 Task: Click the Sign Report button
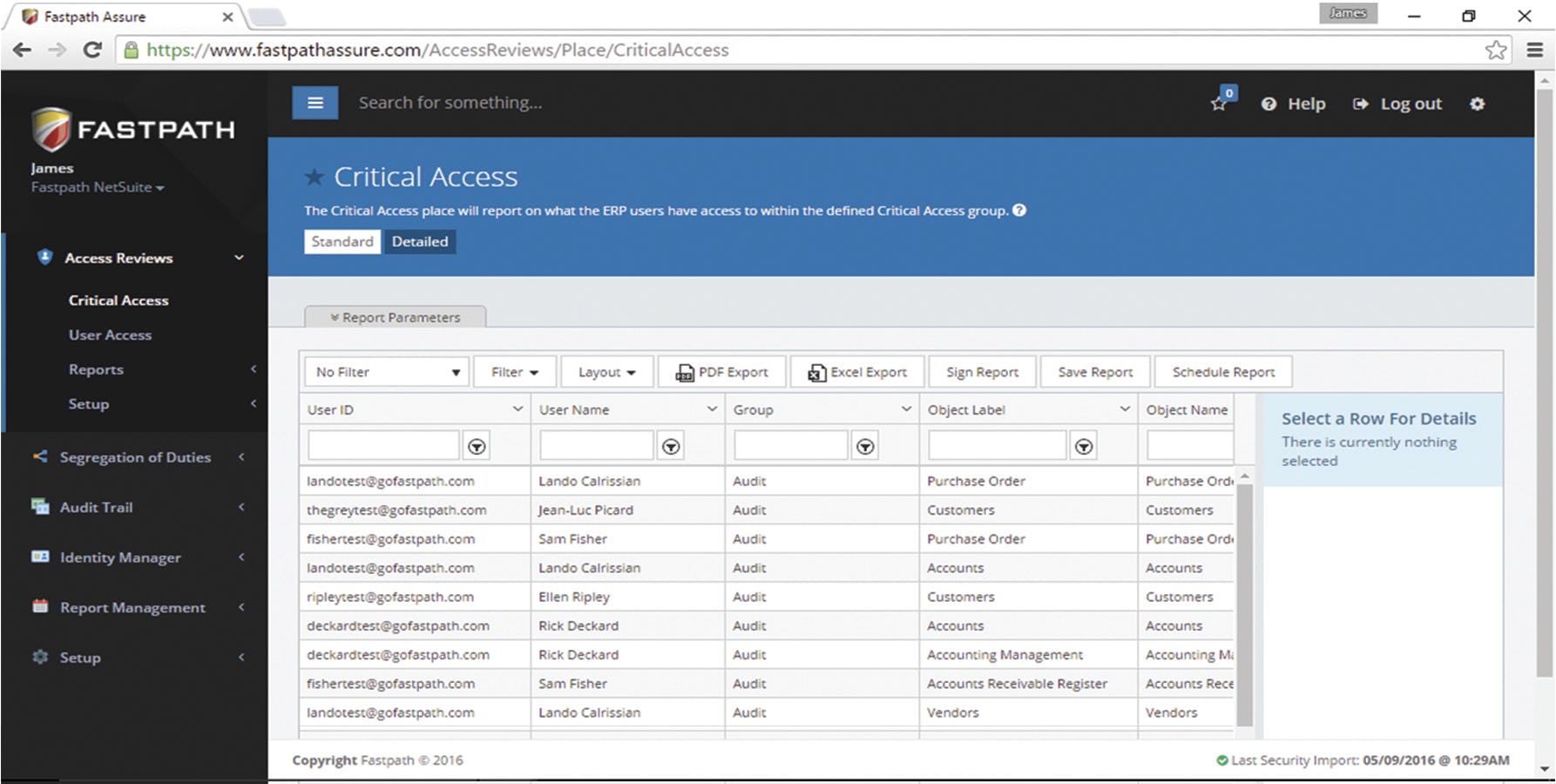coord(982,371)
